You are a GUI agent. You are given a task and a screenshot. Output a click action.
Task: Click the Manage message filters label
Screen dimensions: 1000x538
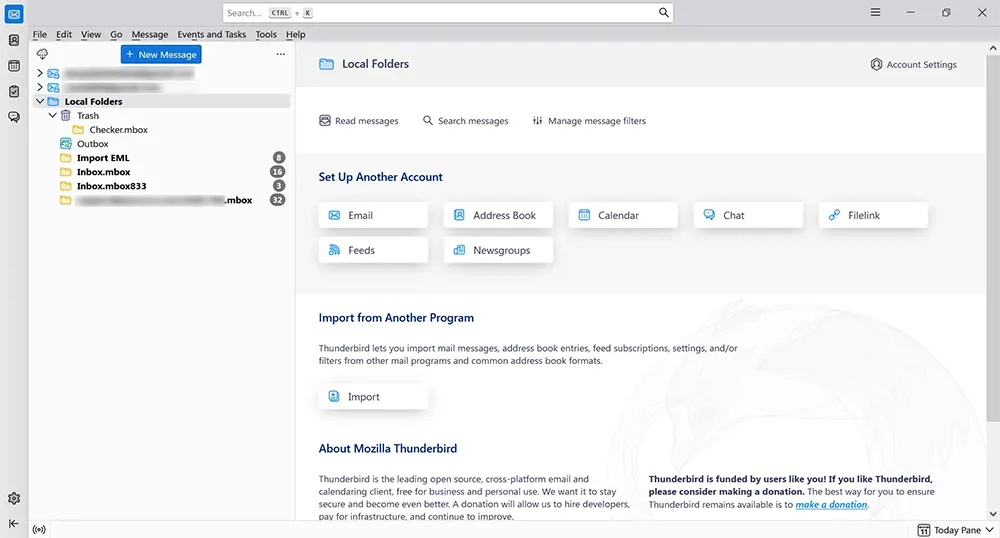(x=597, y=120)
